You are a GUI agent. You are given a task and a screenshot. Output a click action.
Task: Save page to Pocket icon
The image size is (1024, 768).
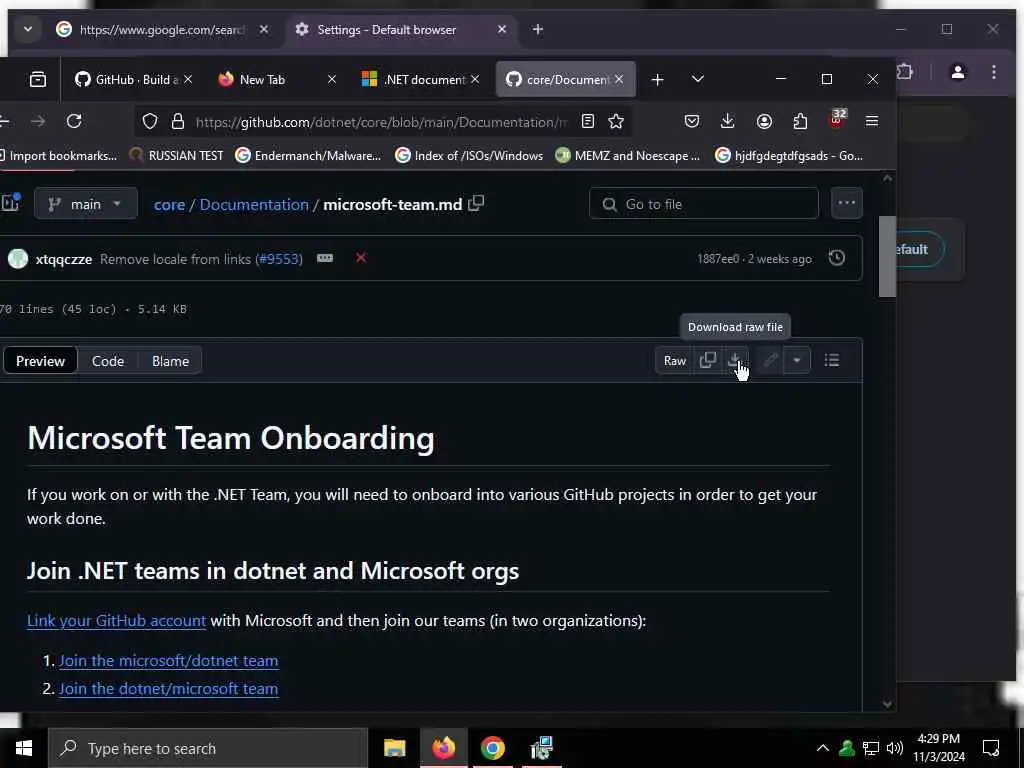[692, 121]
